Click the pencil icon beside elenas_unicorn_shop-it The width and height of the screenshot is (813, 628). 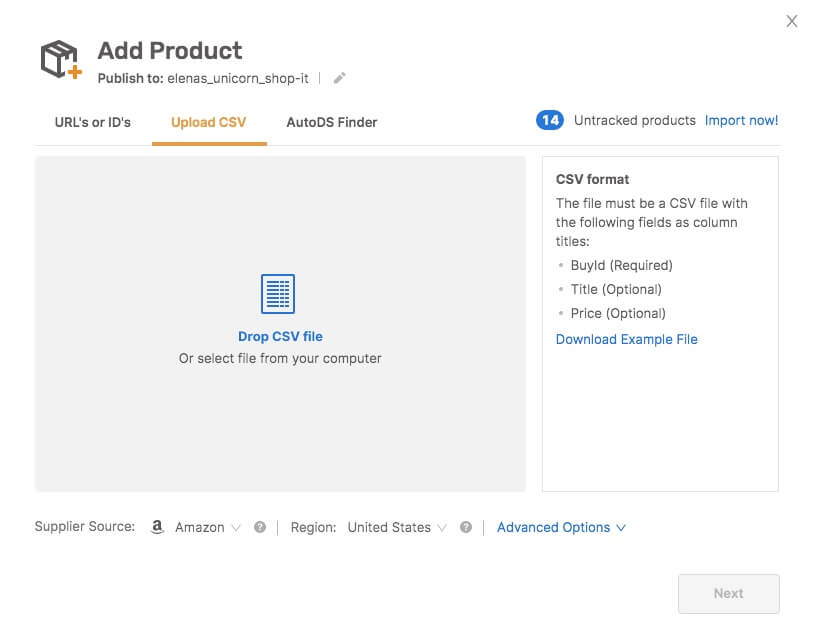pos(339,77)
